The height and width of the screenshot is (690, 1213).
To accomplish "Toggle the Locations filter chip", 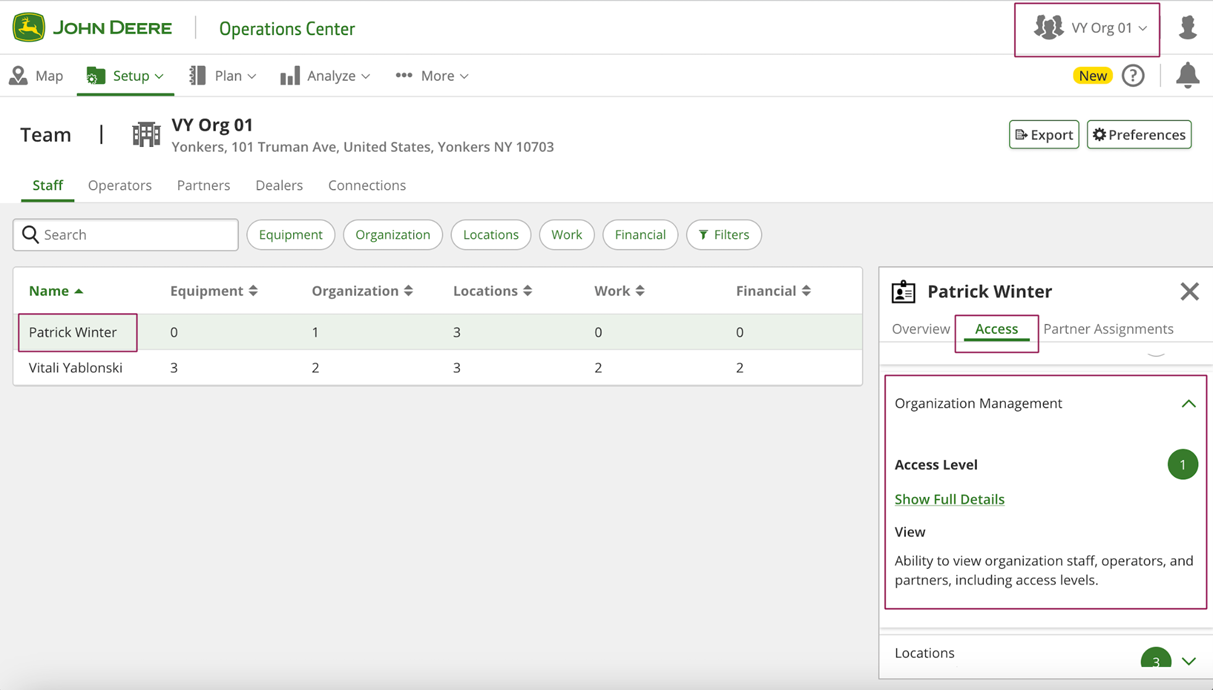I will [x=490, y=235].
